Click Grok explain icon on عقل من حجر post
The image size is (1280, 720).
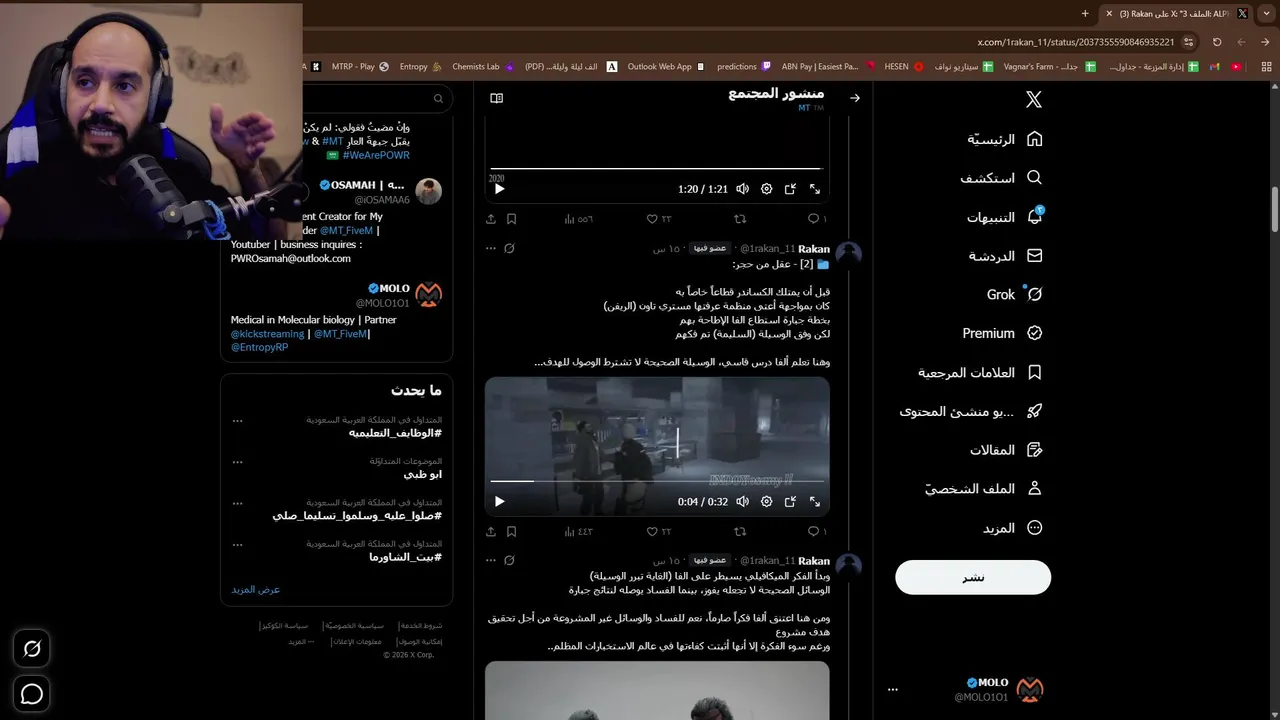click(x=509, y=248)
